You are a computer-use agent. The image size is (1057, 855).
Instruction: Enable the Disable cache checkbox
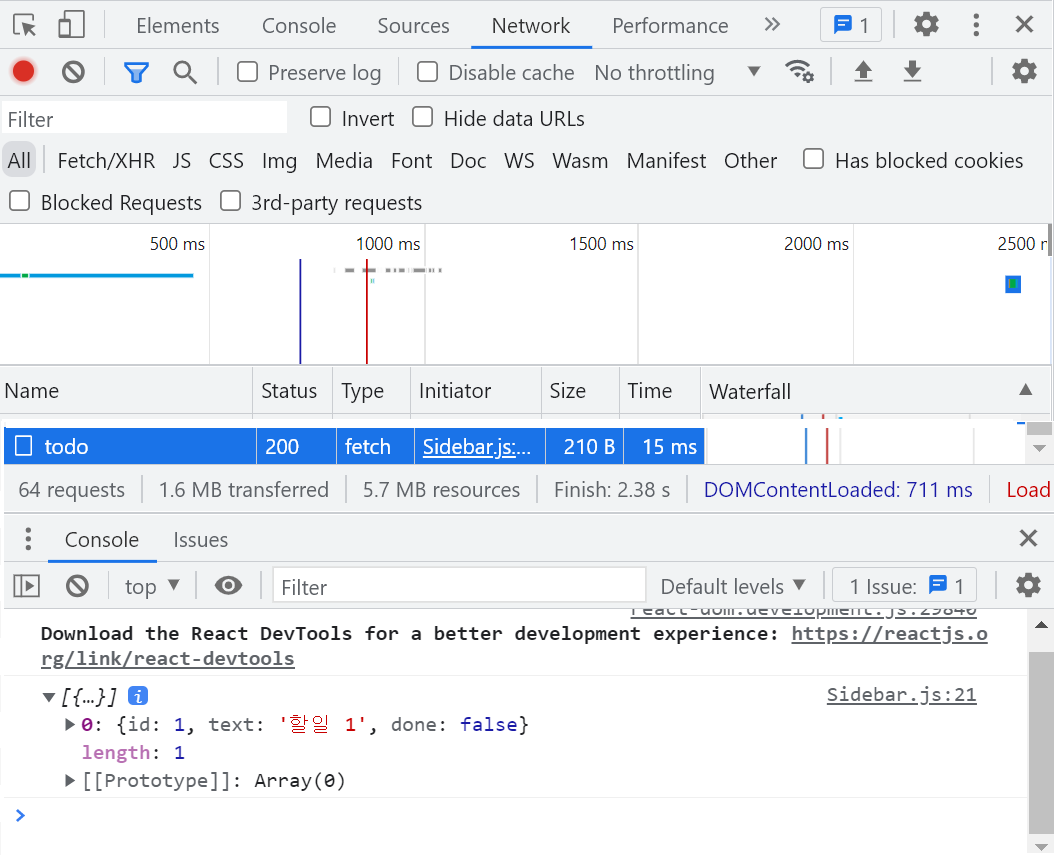(x=427, y=71)
